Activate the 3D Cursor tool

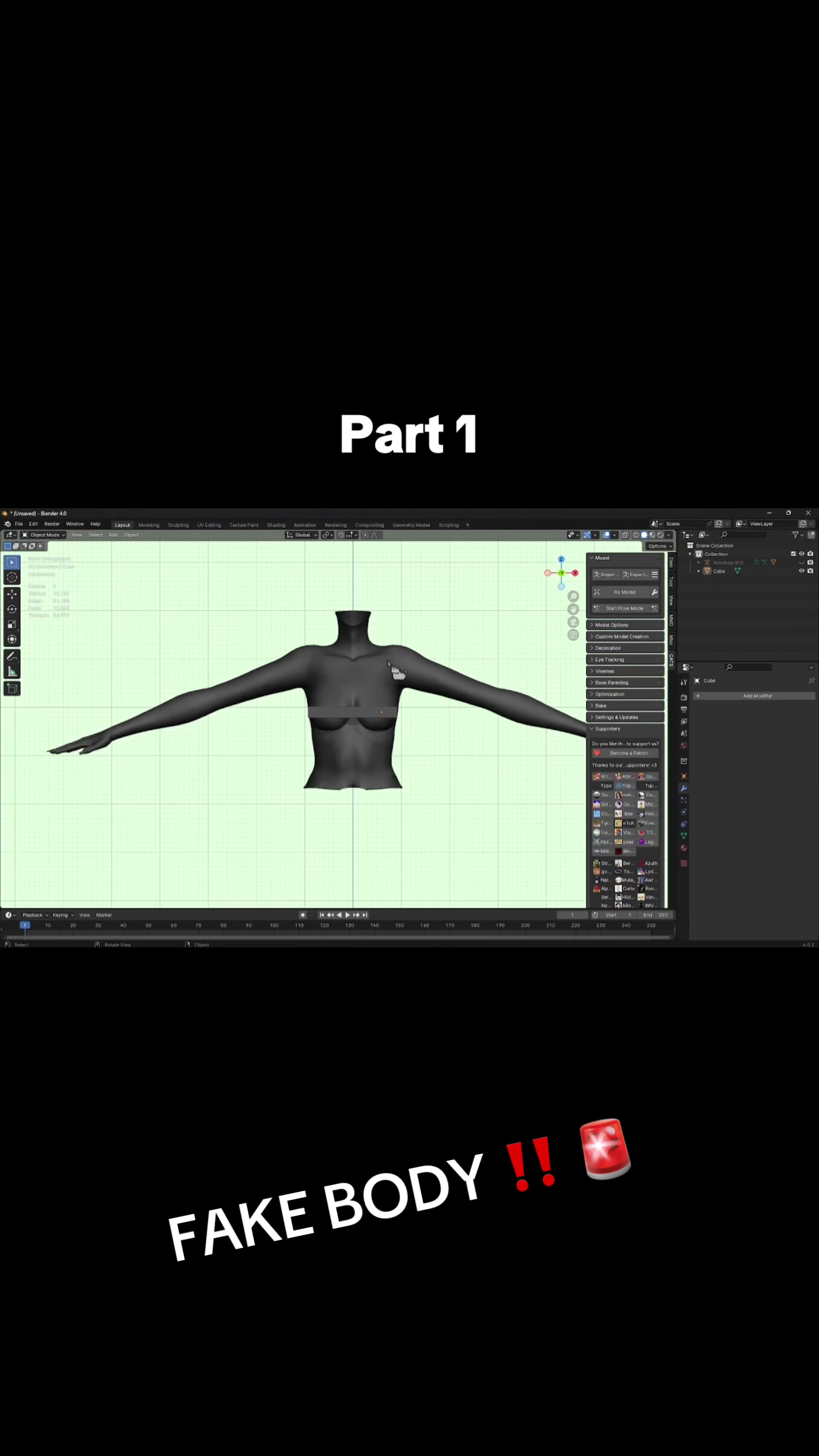click(x=12, y=577)
